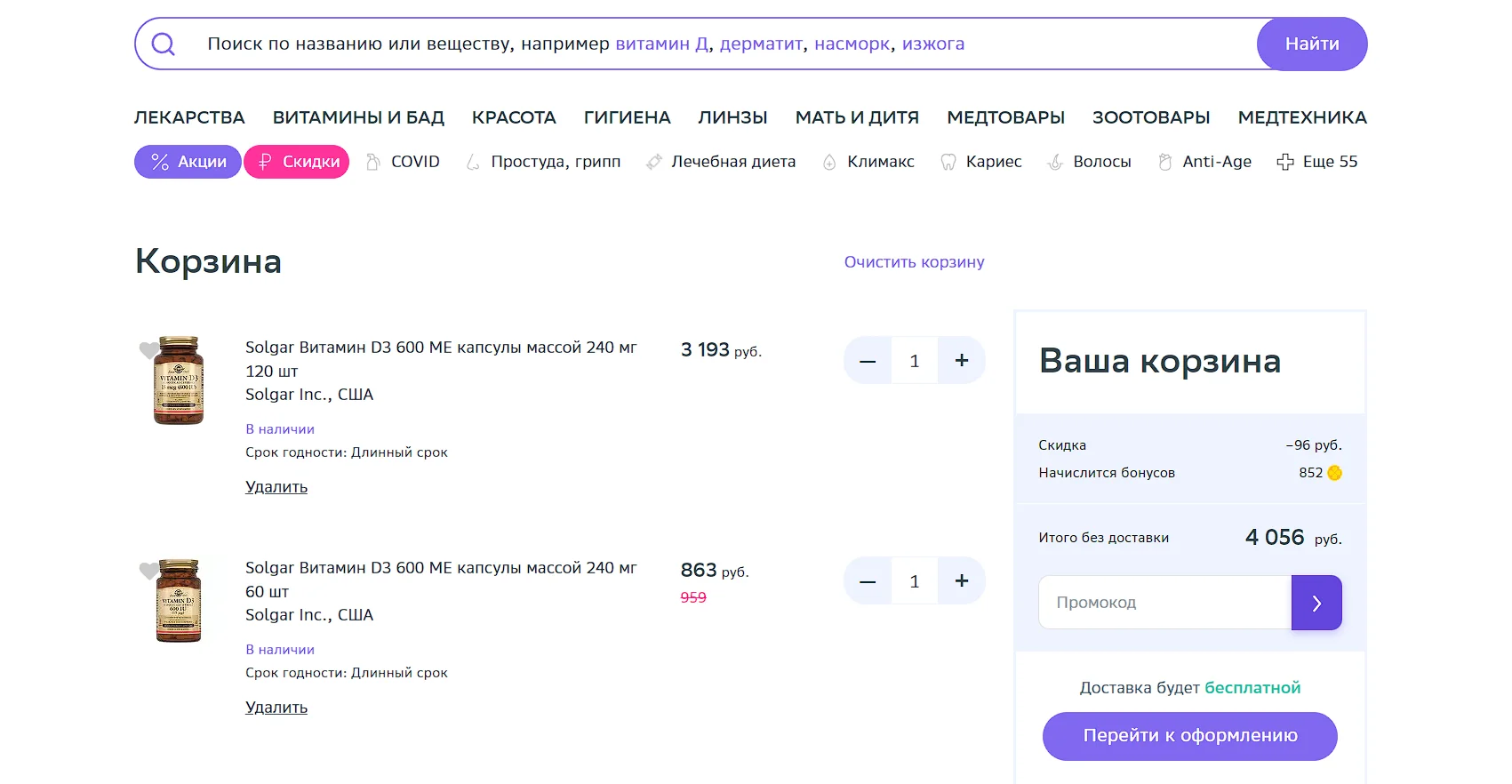Open the Solgar Витамин D3 60 шт title
The height and width of the screenshot is (784, 1512).
[441, 580]
